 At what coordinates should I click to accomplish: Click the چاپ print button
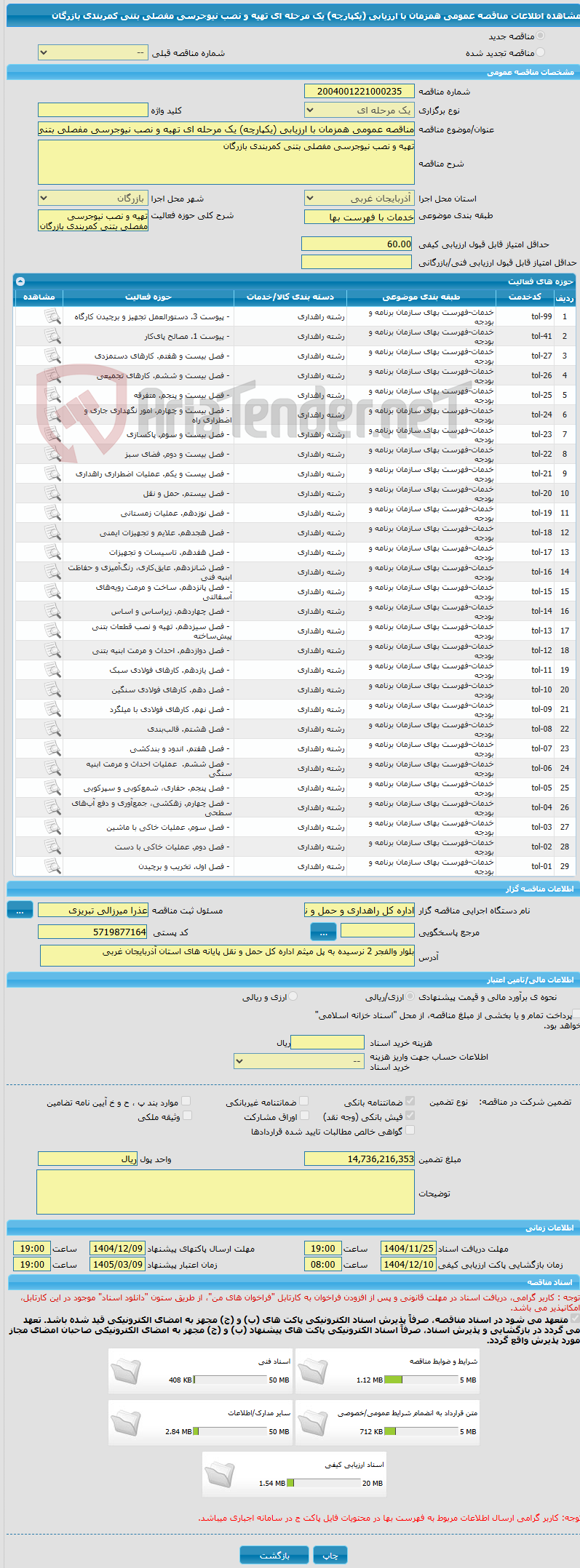(330, 1555)
